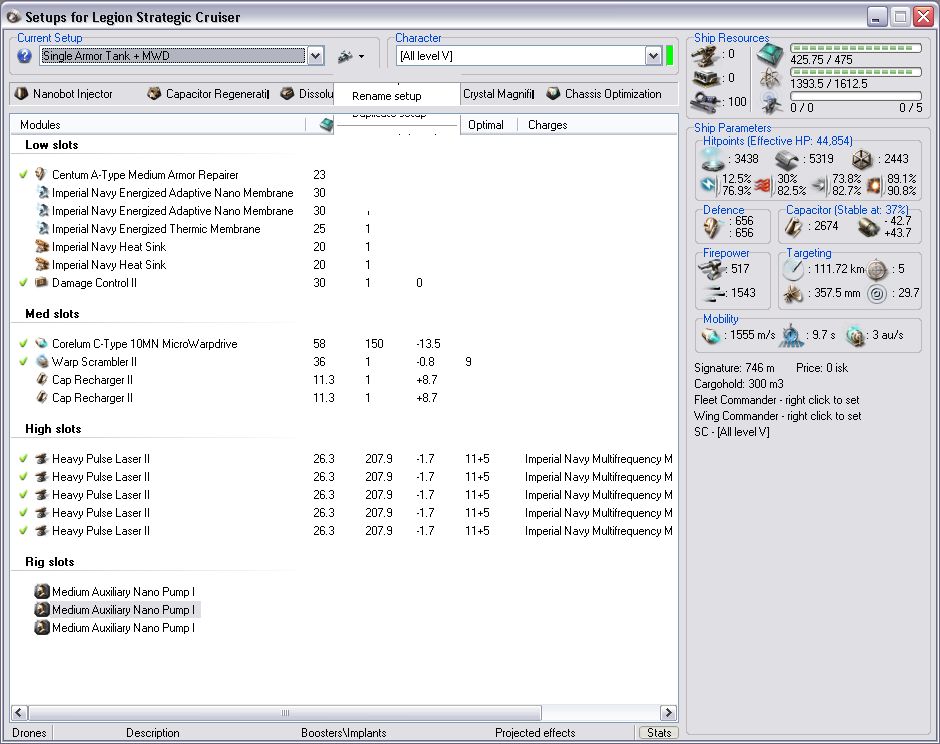Click the horizontal scrollbar in modules list
The height and width of the screenshot is (744, 940).
[x=285, y=713]
